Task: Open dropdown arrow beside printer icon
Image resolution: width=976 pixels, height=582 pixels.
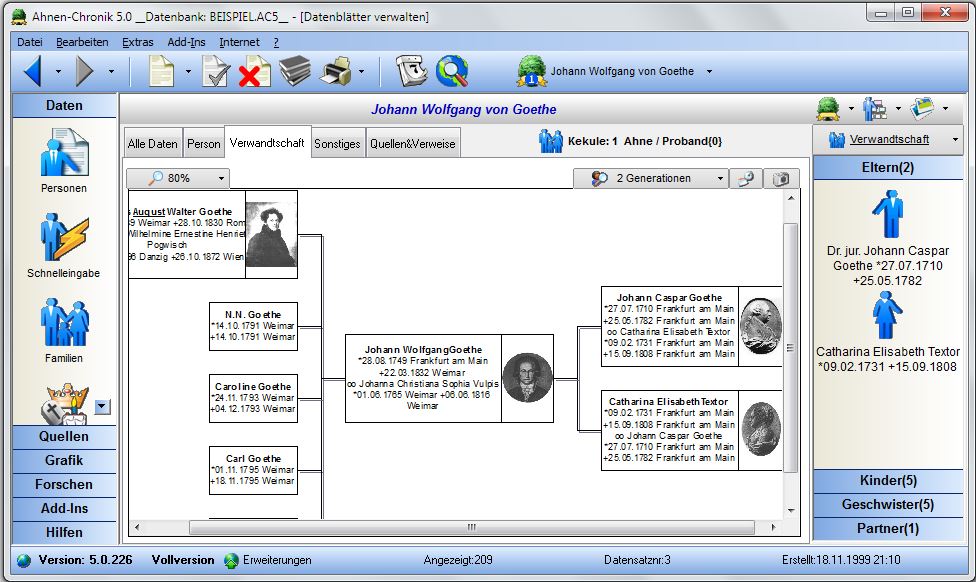Action: (x=362, y=72)
